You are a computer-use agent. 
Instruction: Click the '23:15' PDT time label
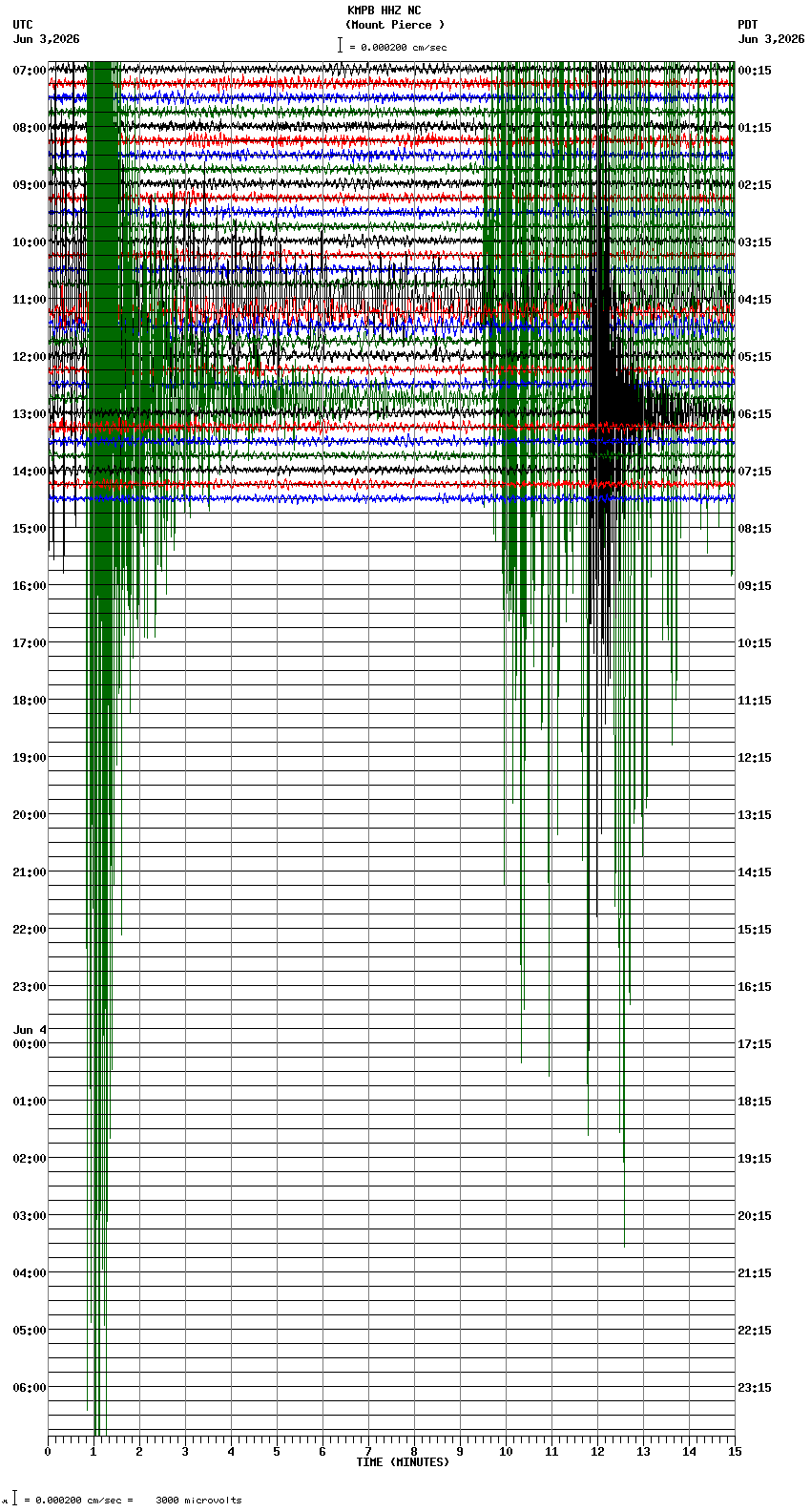755,1388
